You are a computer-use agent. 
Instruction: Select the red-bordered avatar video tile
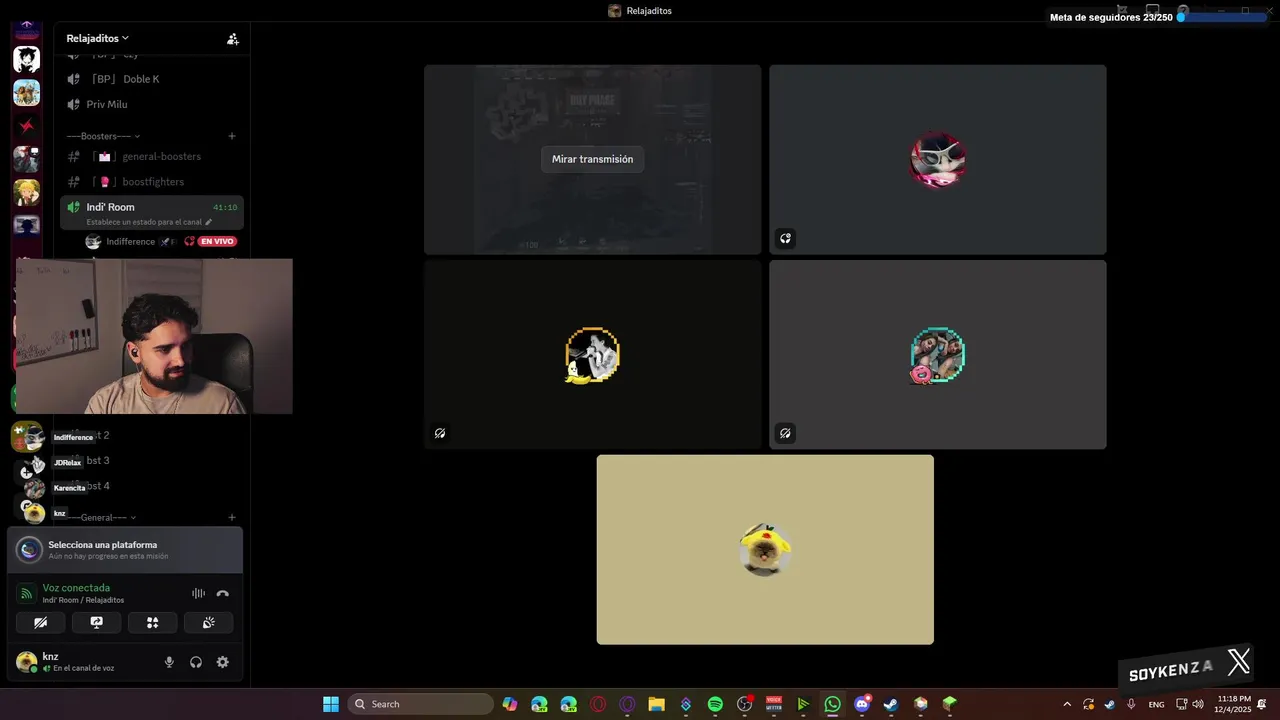click(x=938, y=160)
